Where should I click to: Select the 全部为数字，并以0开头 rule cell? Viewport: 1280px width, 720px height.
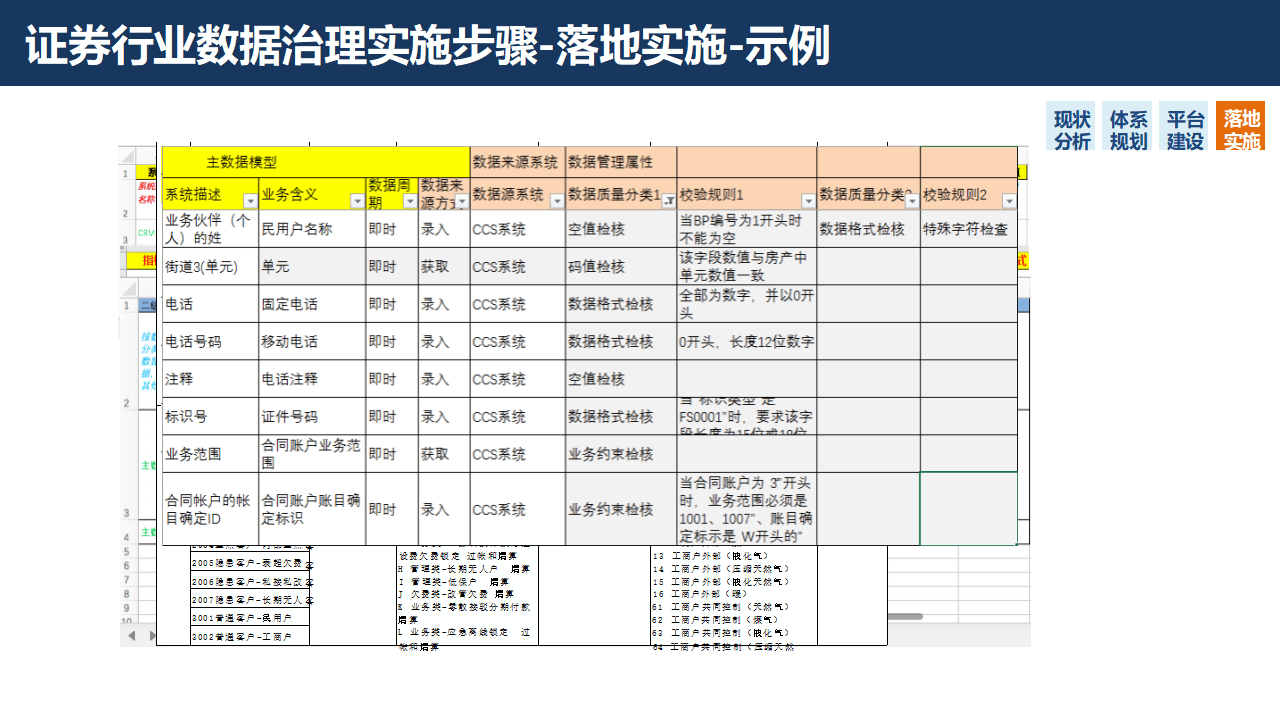[747, 304]
